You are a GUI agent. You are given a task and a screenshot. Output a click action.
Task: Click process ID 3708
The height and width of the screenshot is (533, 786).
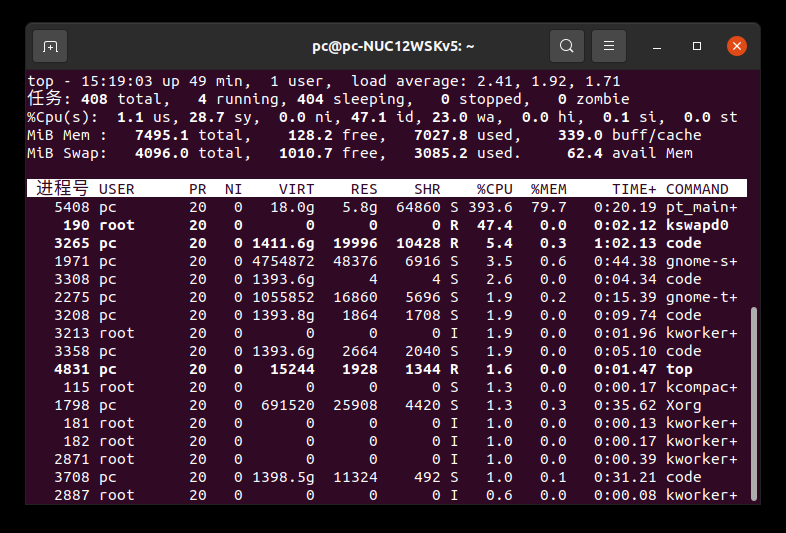[72, 477]
